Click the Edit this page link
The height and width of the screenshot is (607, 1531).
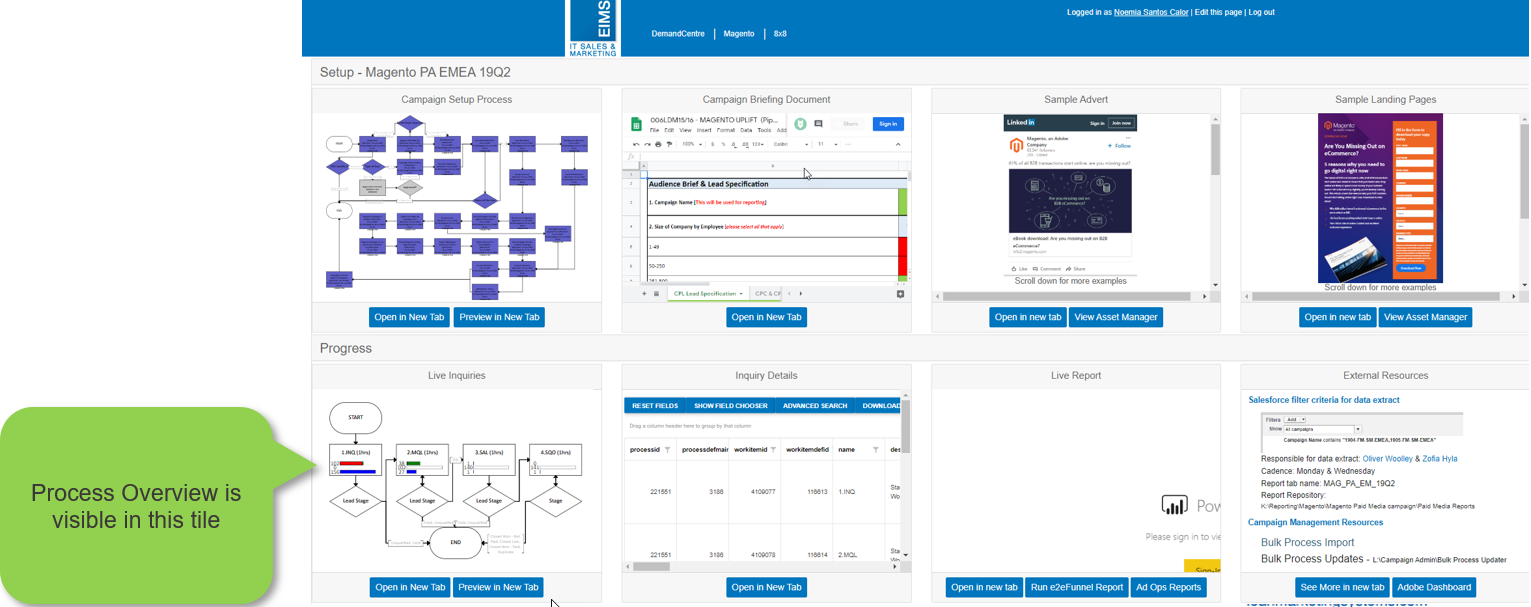click(x=1218, y=12)
